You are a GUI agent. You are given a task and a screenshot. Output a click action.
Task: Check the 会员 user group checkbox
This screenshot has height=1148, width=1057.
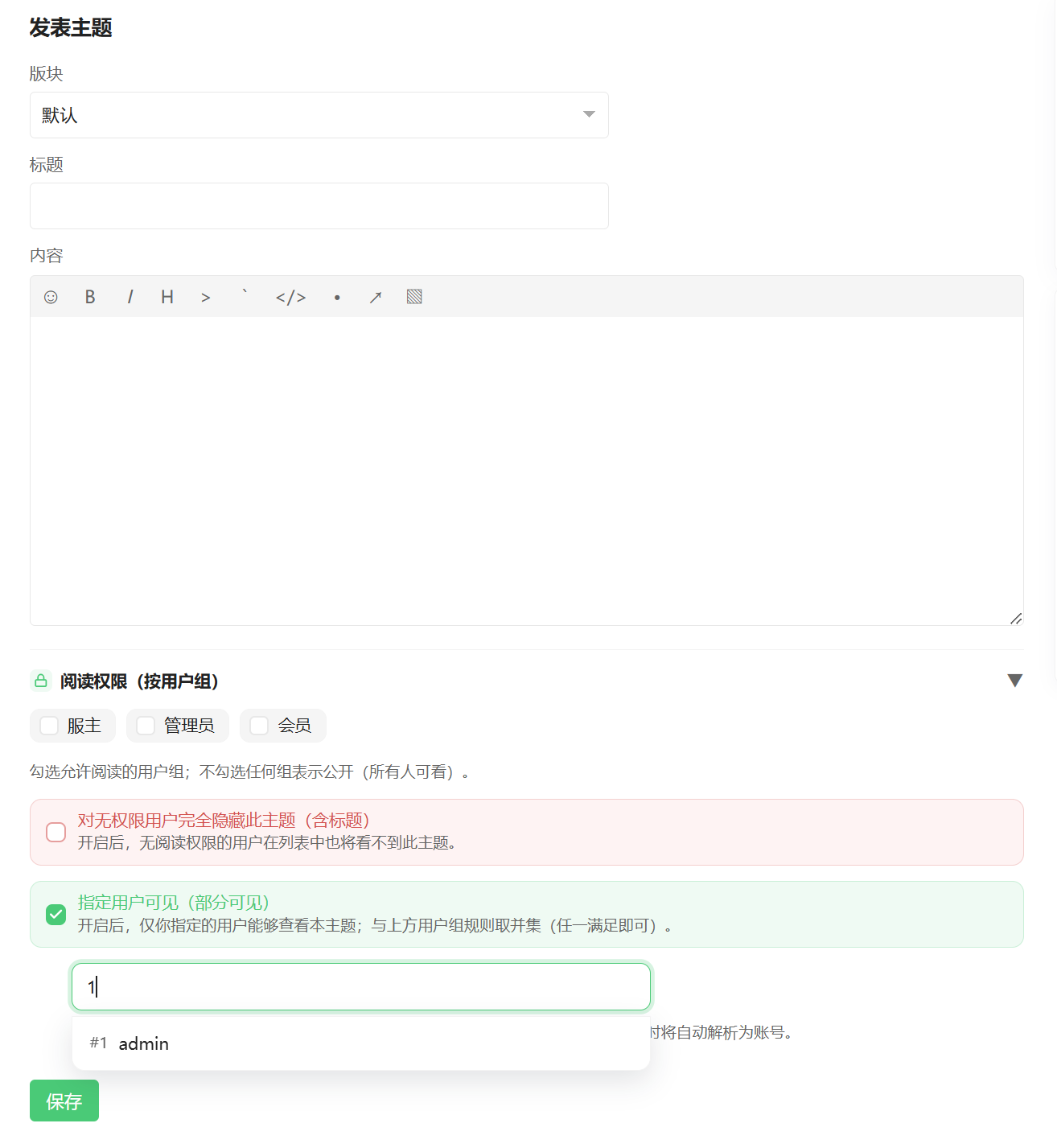click(x=259, y=726)
